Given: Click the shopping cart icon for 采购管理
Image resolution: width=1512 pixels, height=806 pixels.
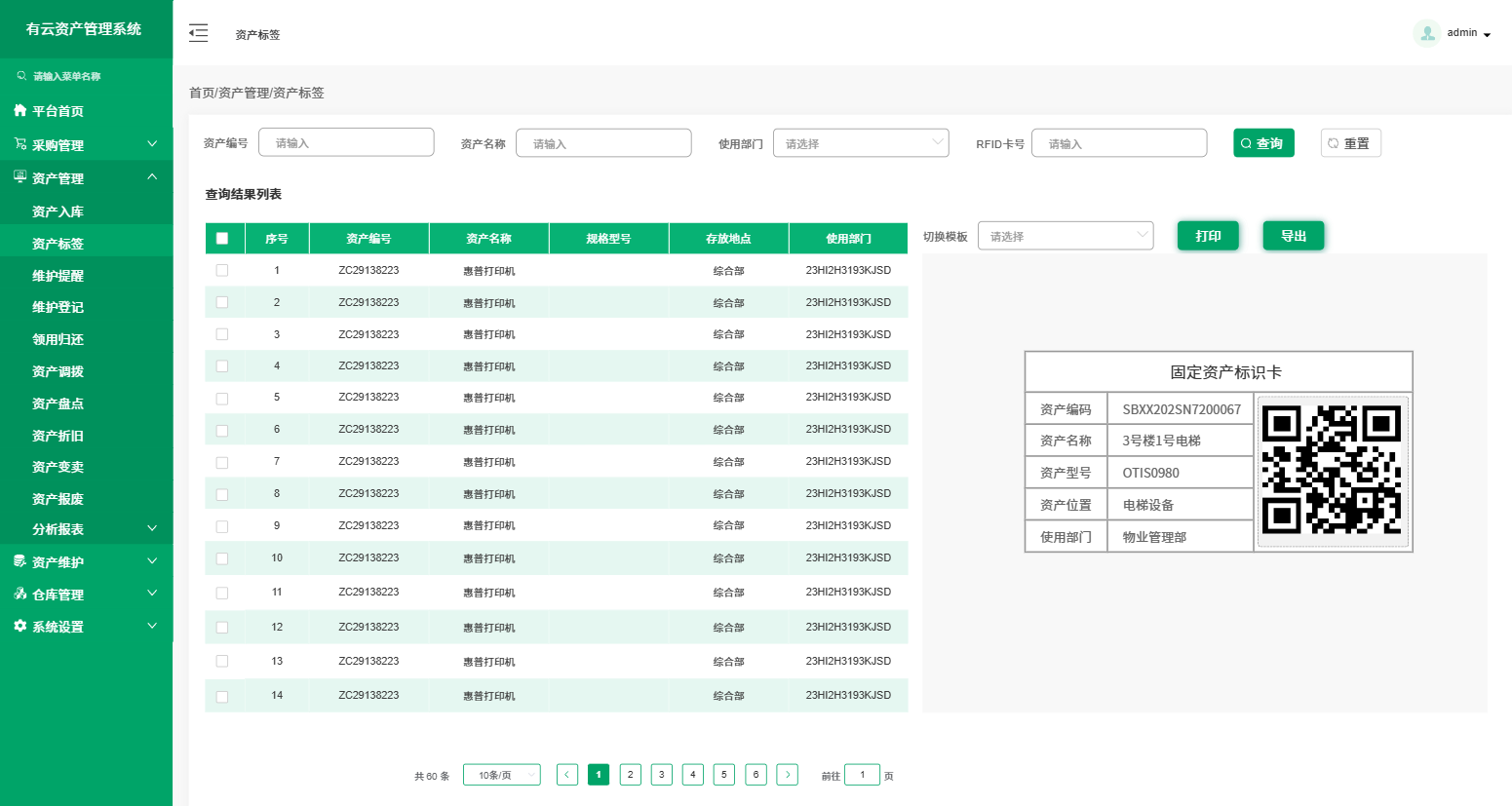Looking at the screenshot, I should click(19, 144).
